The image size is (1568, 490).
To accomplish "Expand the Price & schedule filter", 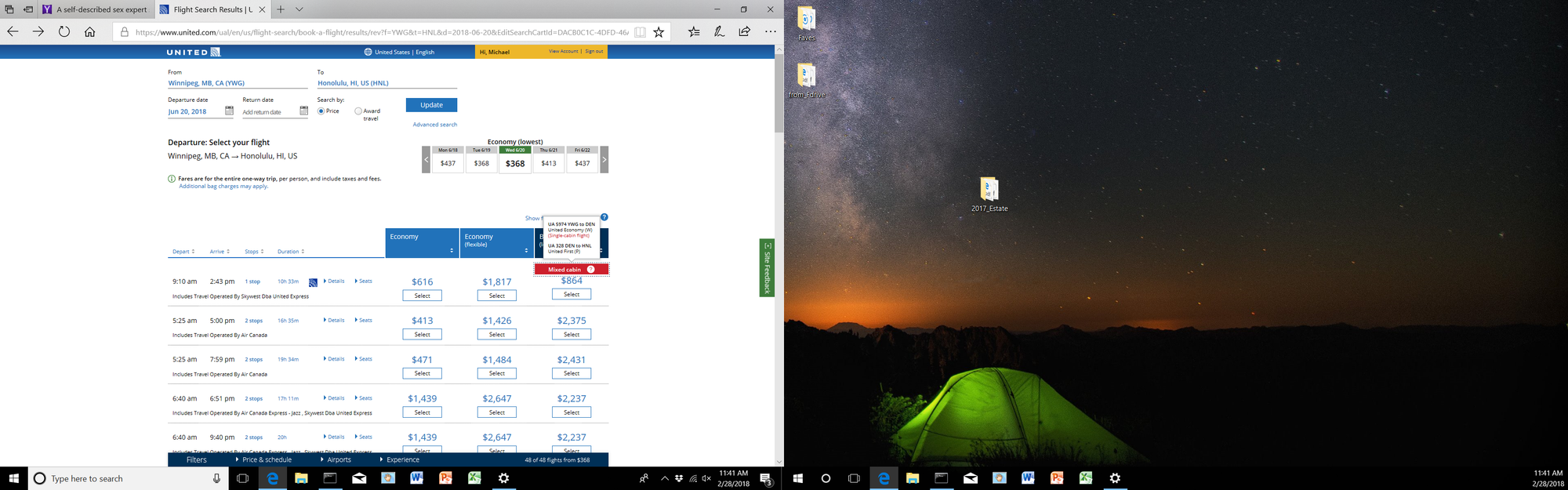I will pyautogui.click(x=263, y=460).
